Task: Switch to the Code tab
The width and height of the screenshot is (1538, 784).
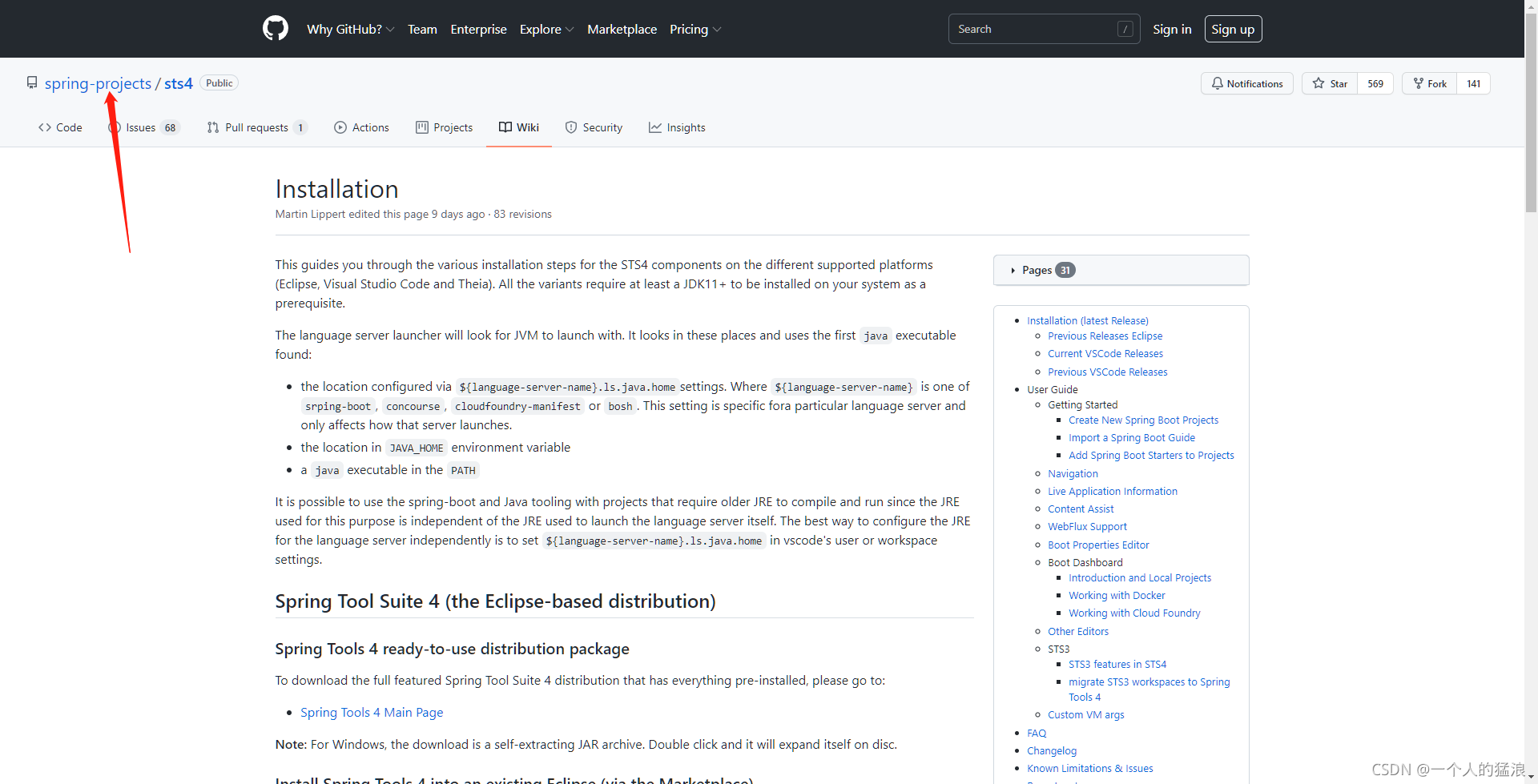Action: pyautogui.click(x=60, y=127)
